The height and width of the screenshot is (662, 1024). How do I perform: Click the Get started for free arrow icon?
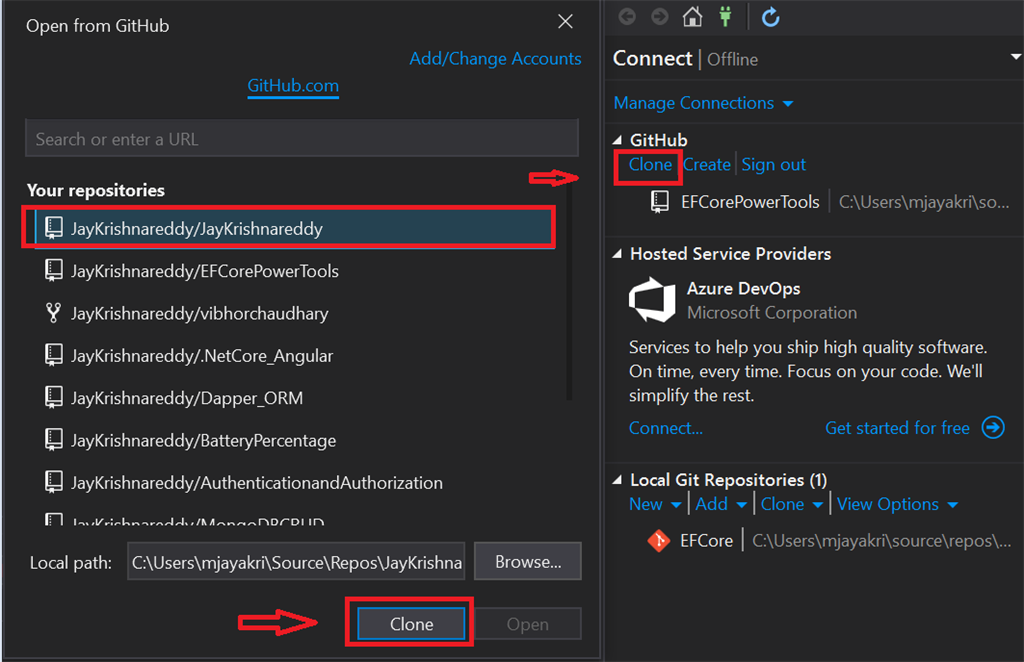pyautogui.click(x=993, y=428)
